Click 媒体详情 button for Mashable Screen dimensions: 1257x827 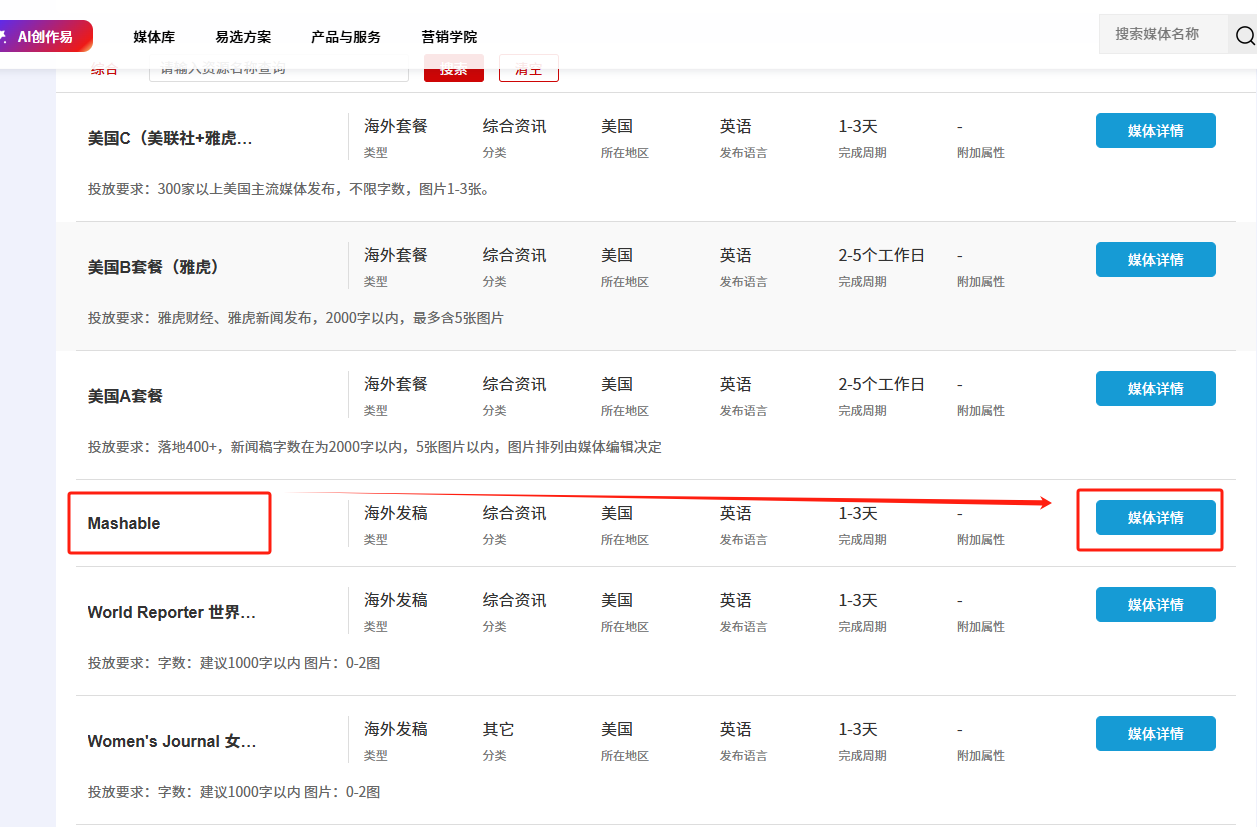(x=1155, y=518)
